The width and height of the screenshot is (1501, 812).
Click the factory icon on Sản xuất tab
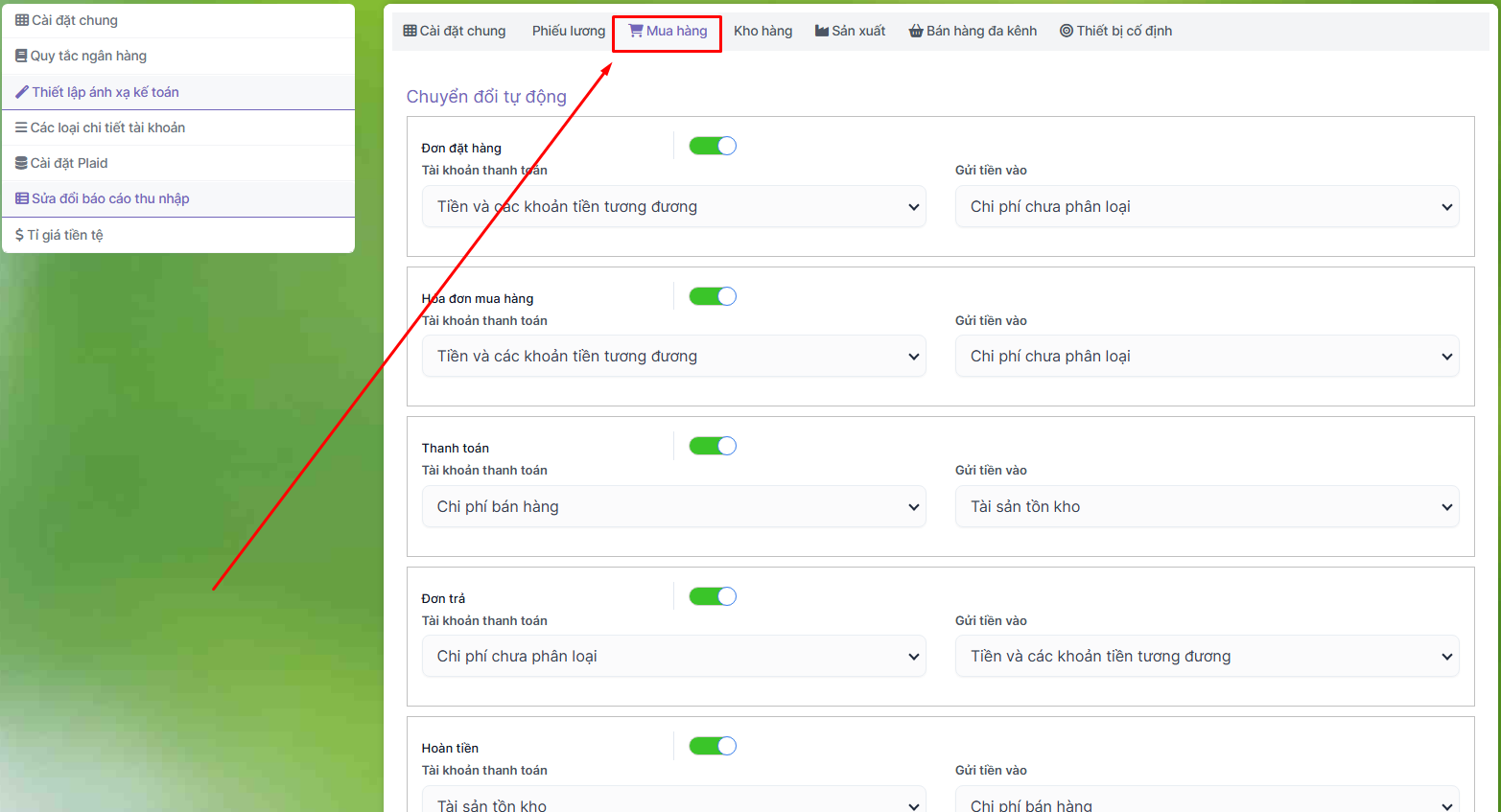tap(822, 31)
